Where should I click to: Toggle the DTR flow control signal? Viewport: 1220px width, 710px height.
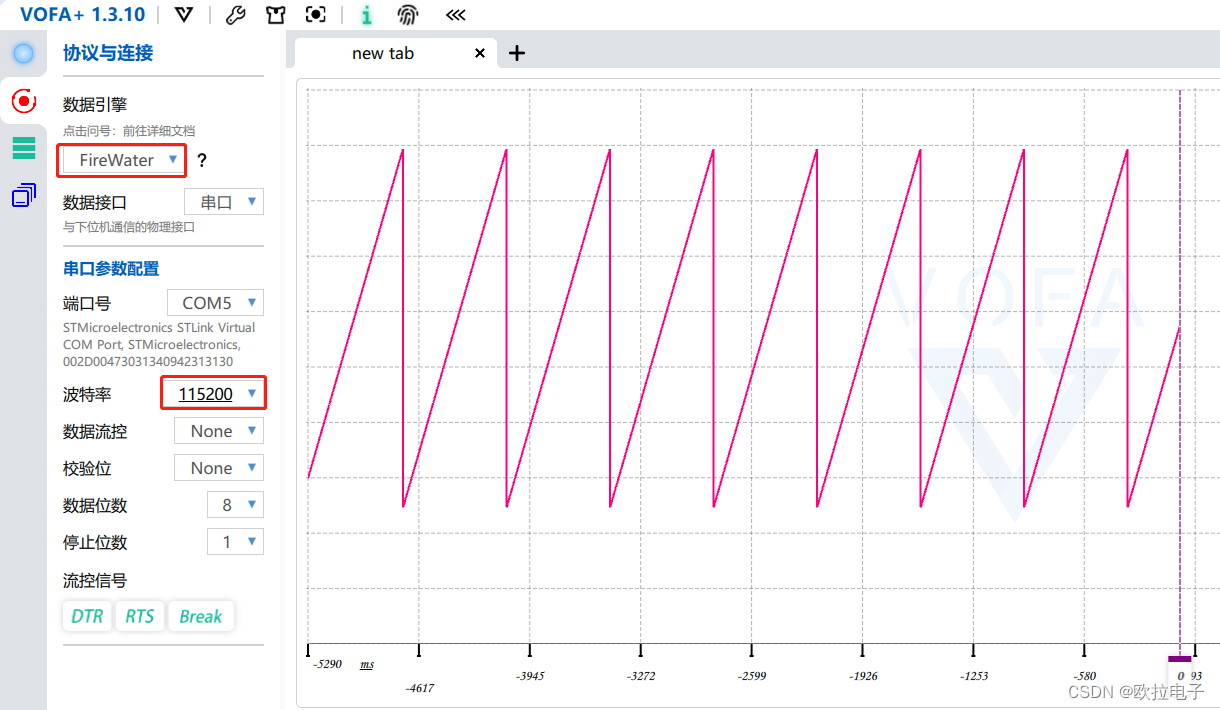pyautogui.click(x=86, y=616)
